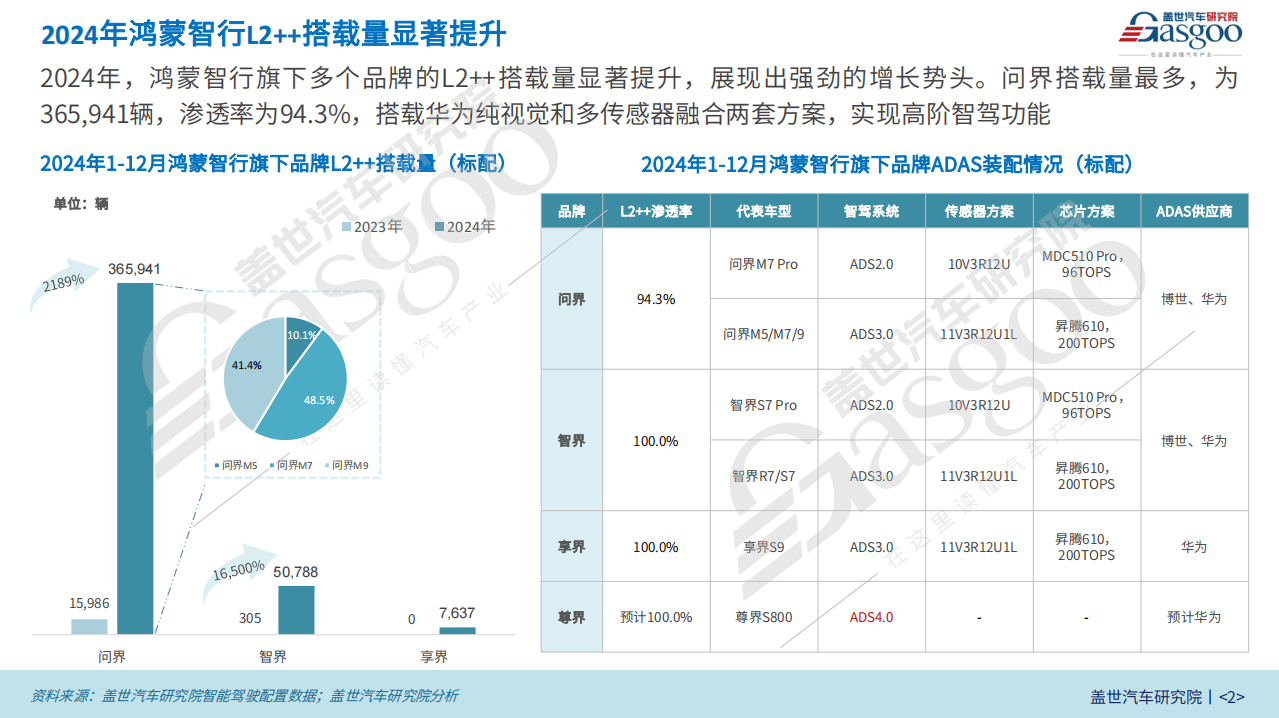Click the red ADS4.0 cell

[871, 617]
